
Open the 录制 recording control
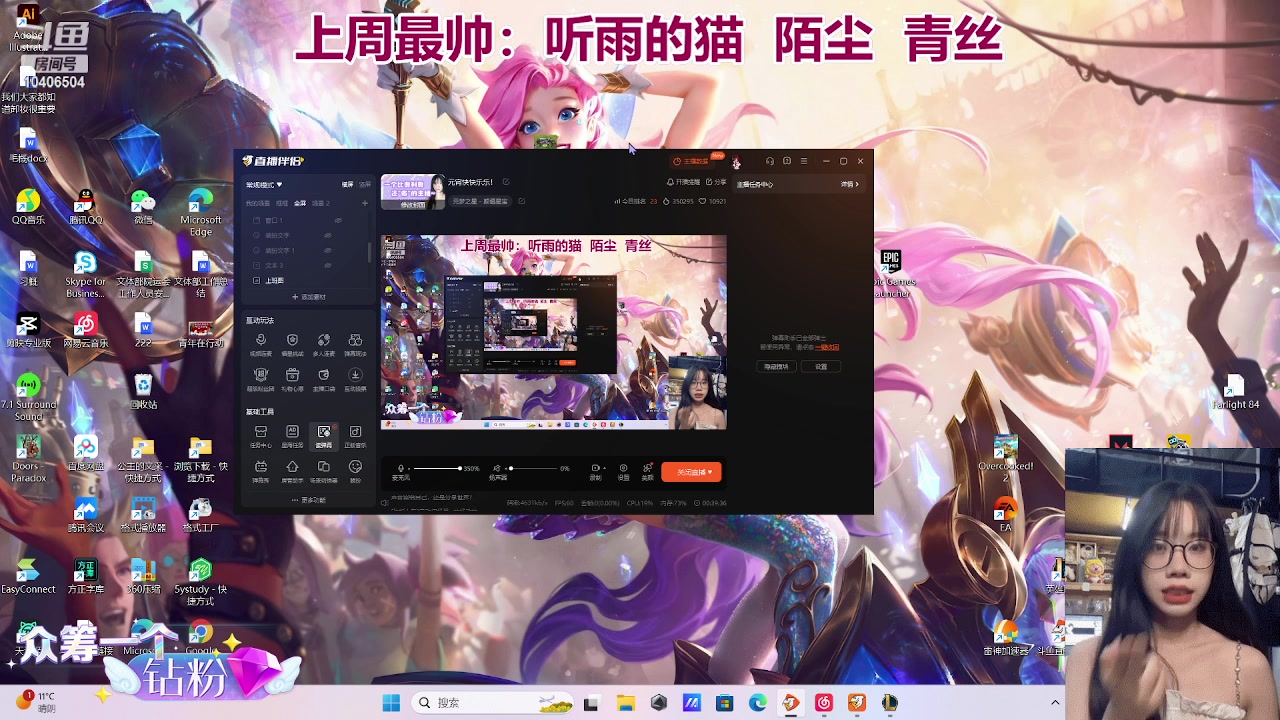tap(595, 472)
